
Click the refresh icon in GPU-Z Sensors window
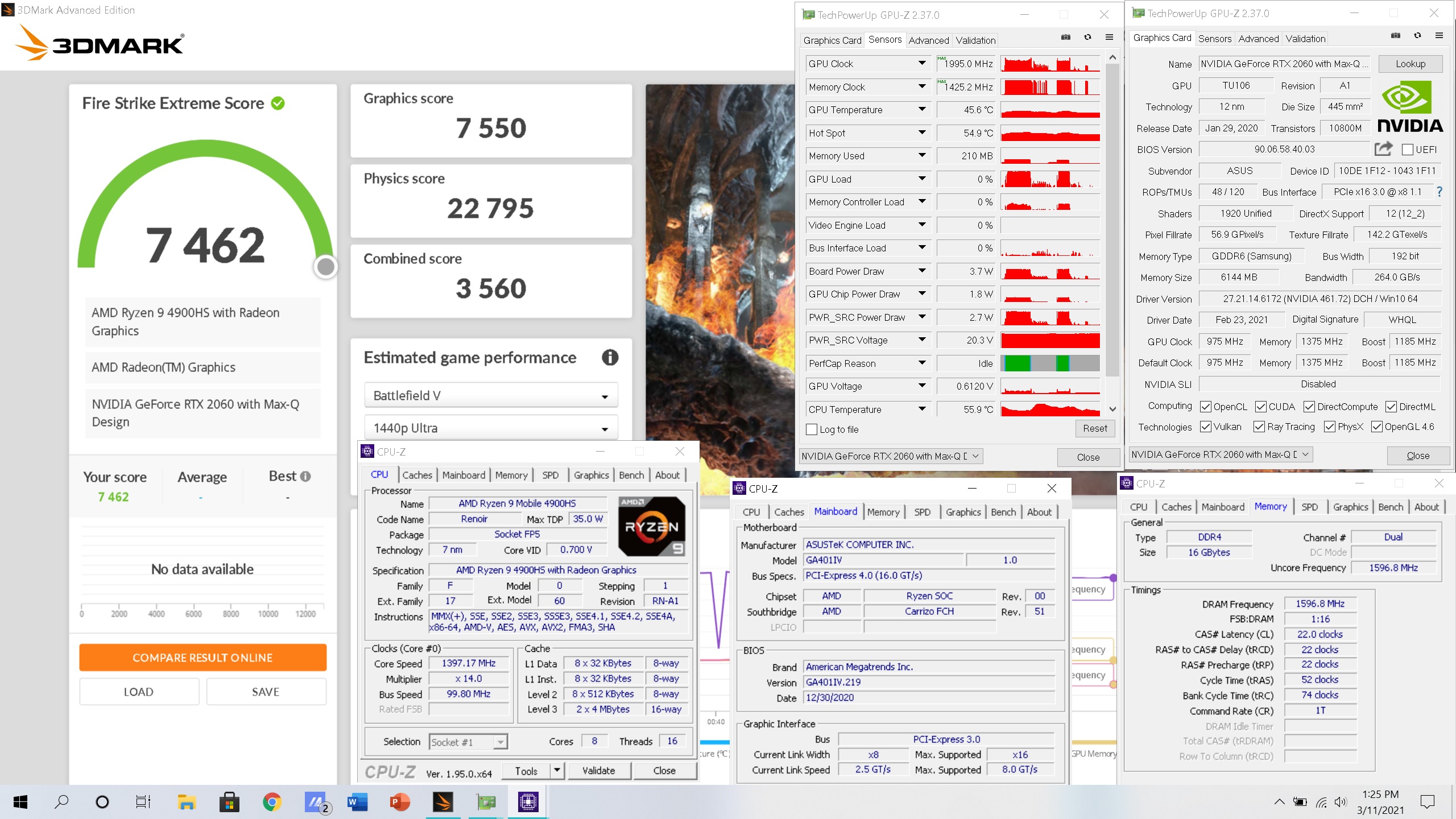pyautogui.click(x=1087, y=38)
